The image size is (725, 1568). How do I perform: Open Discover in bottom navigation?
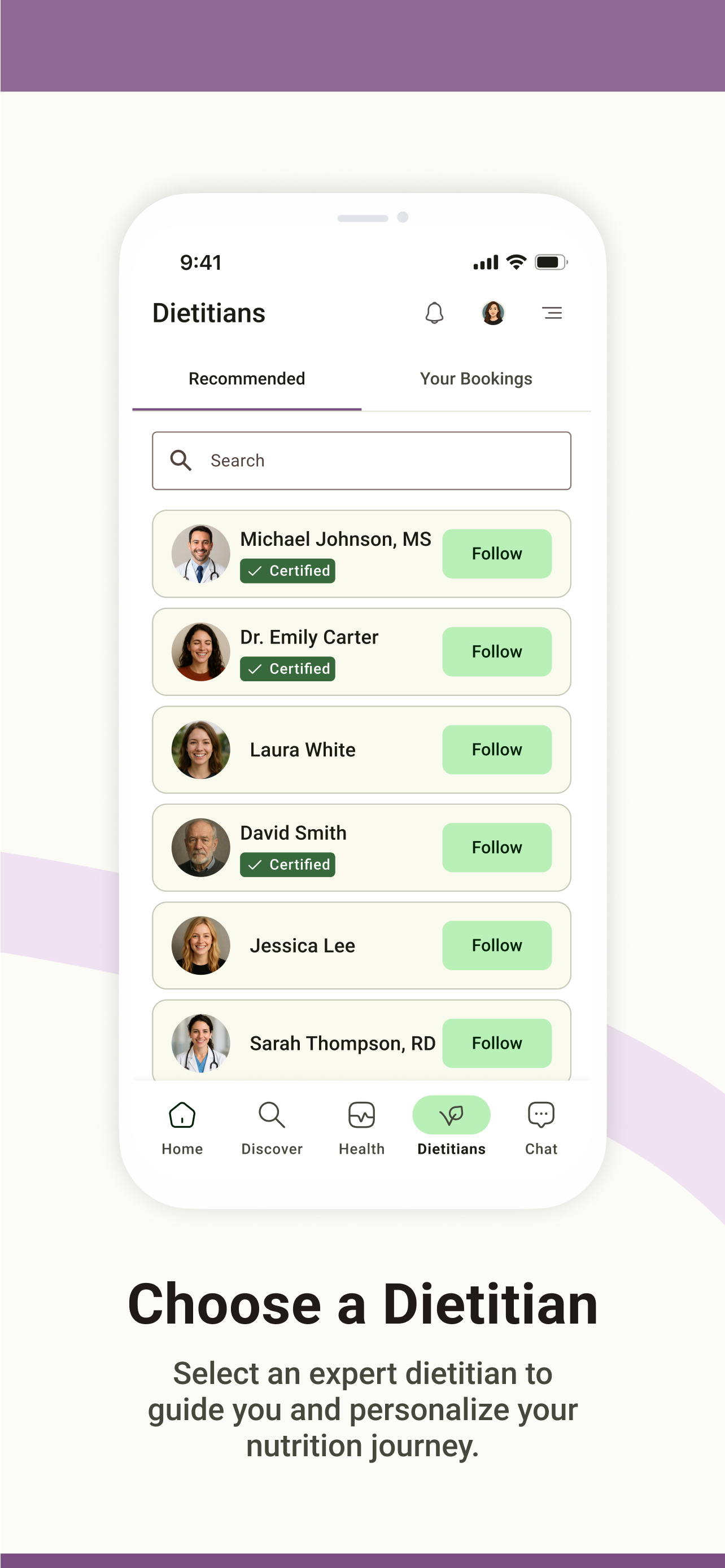(272, 1128)
